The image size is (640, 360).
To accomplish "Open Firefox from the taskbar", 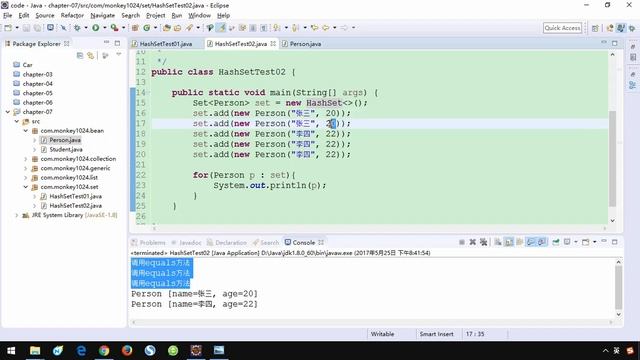I will 127,351.
